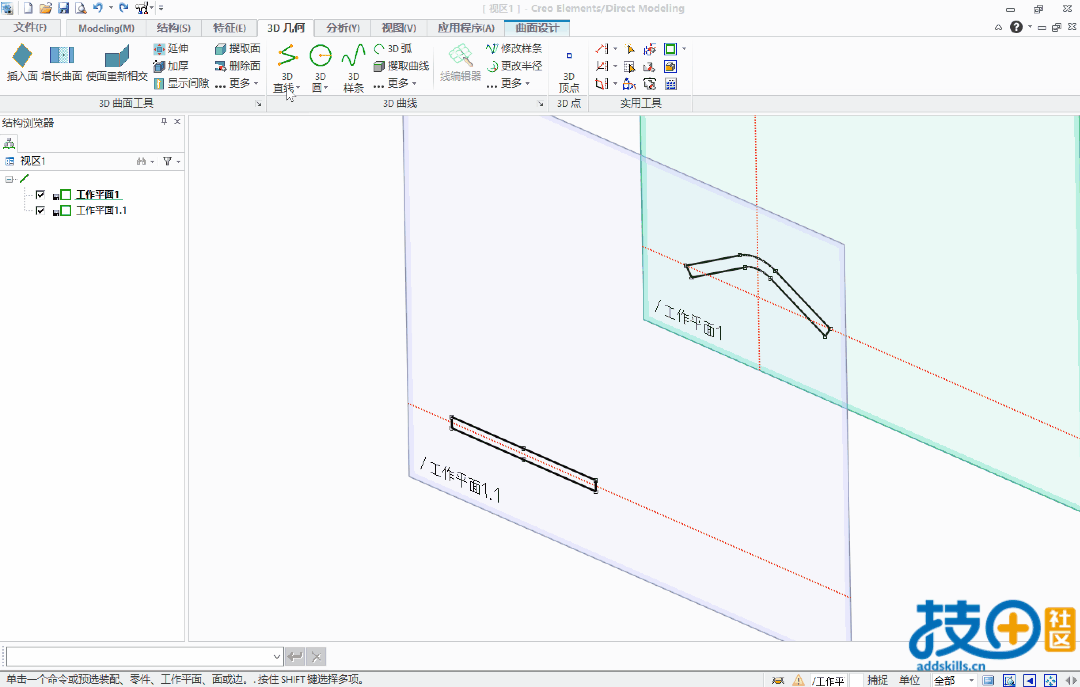
Task: Toggle 单位 (units) in status bar
Action: [x=909, y=680]
